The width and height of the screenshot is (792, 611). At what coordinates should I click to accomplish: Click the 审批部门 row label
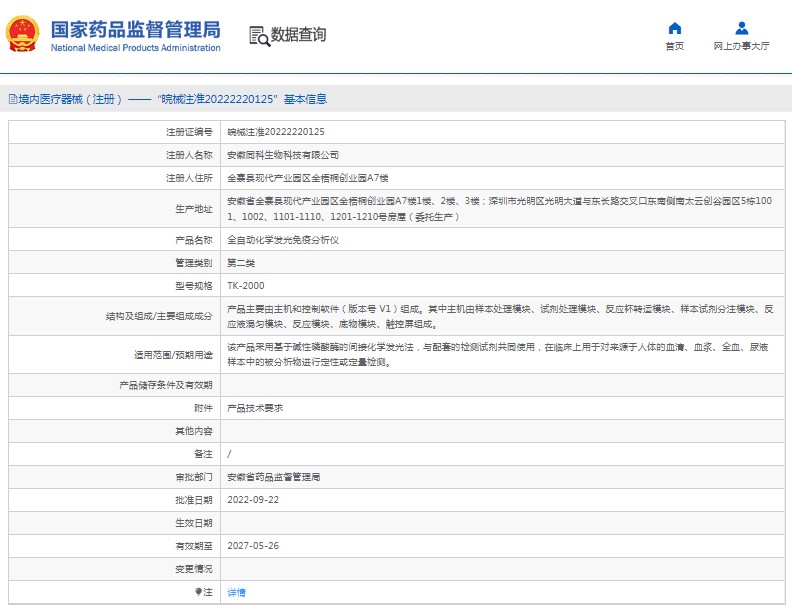[194, 477]
